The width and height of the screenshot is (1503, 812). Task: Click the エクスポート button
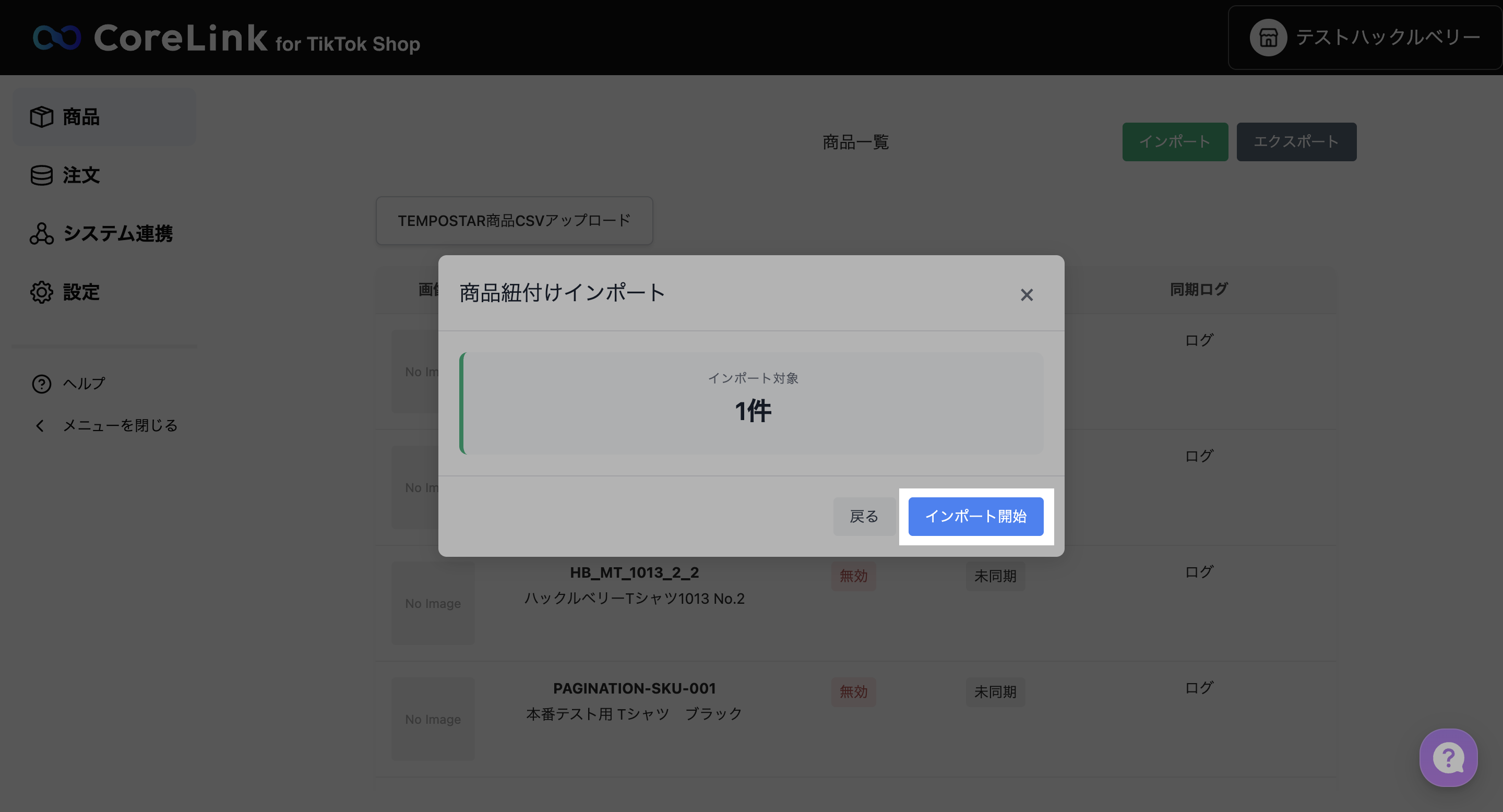point(1296,142)
